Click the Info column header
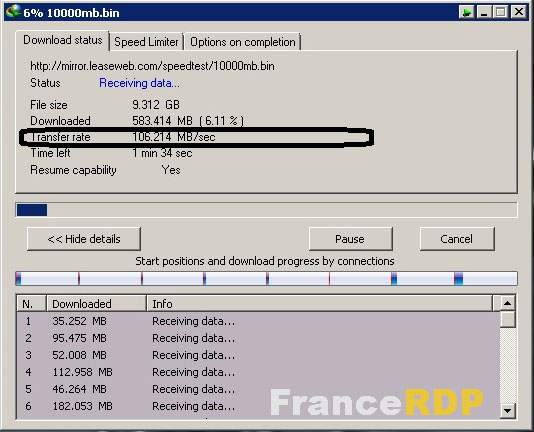The image size is (534, 432). pyautogui.click(x=319, y=304)
